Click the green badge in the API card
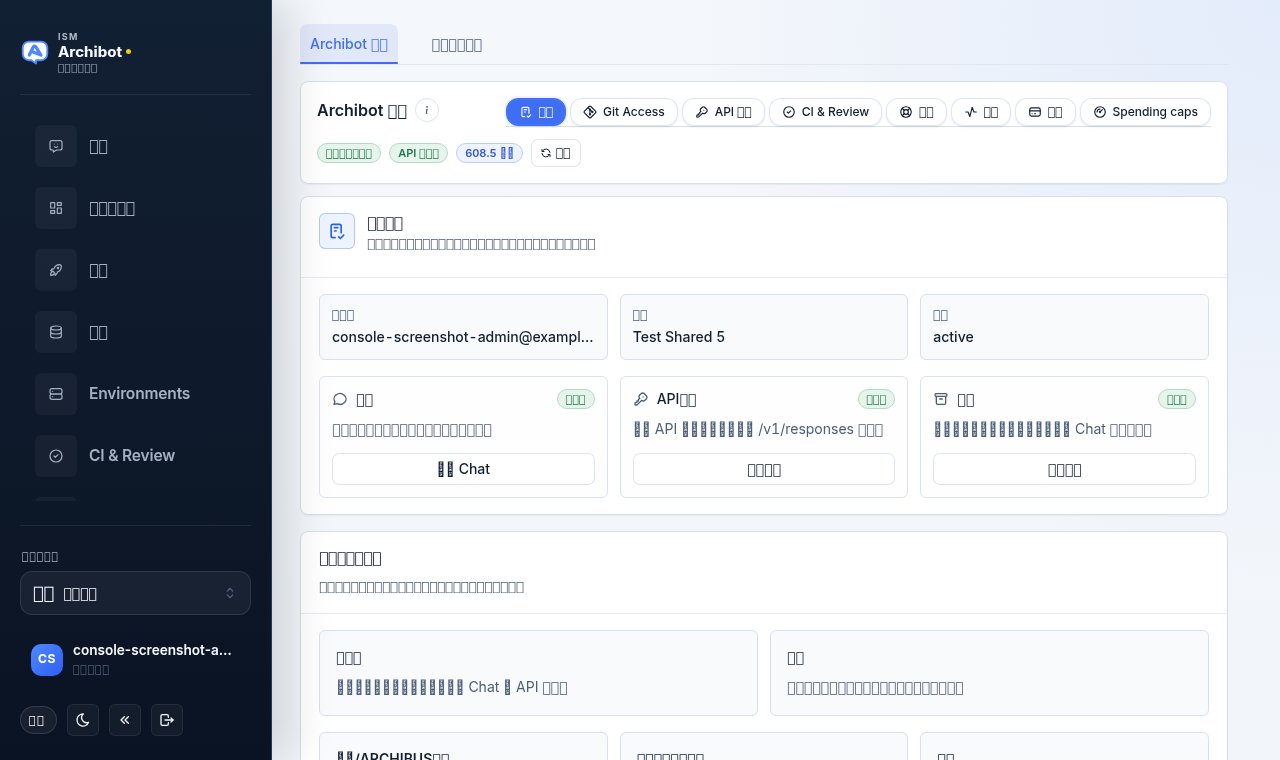This screenshot has width=1280, height=760. (x=876, y=399)
